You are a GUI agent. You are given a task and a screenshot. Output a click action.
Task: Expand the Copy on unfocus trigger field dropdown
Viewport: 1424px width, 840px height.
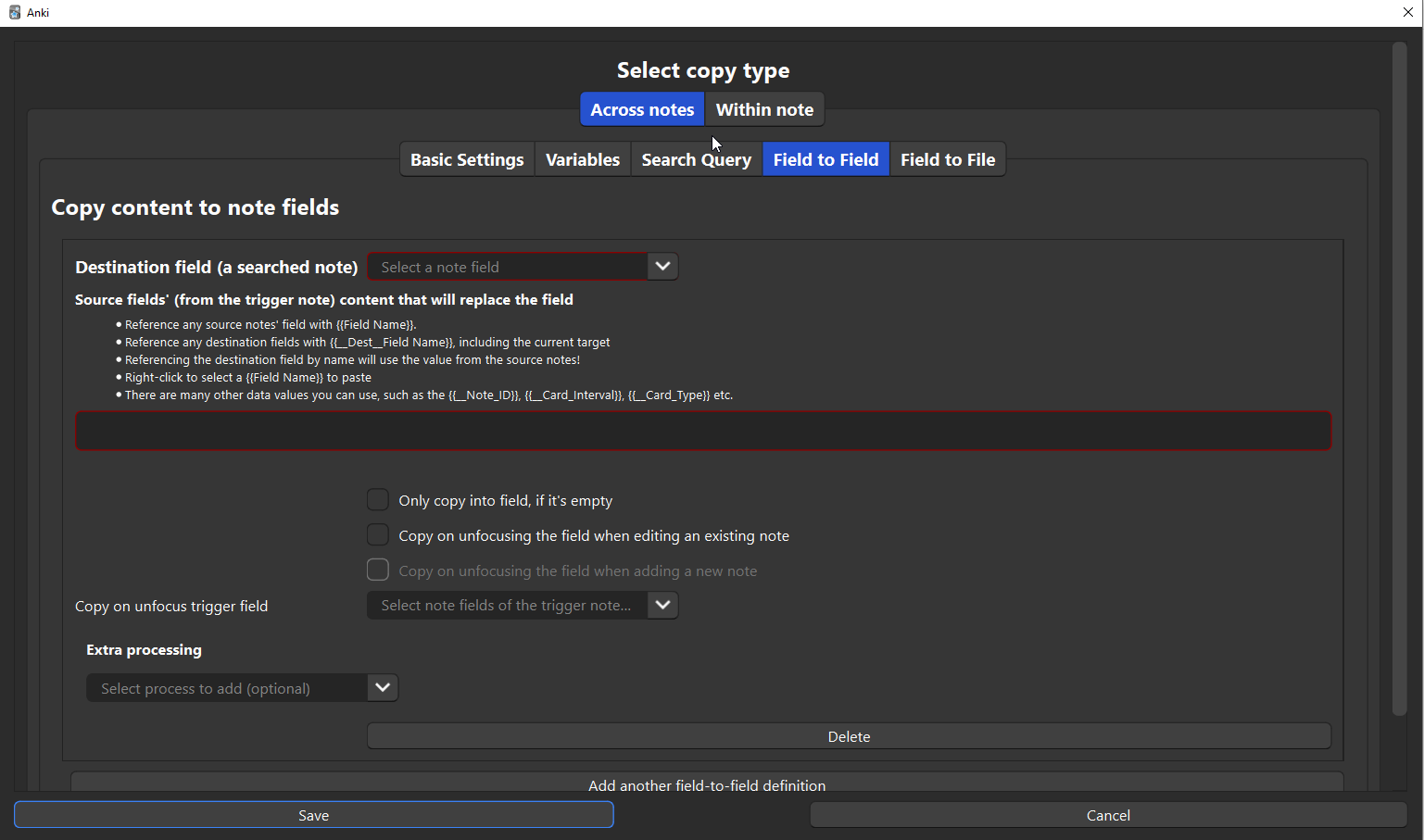click(523, 606)
